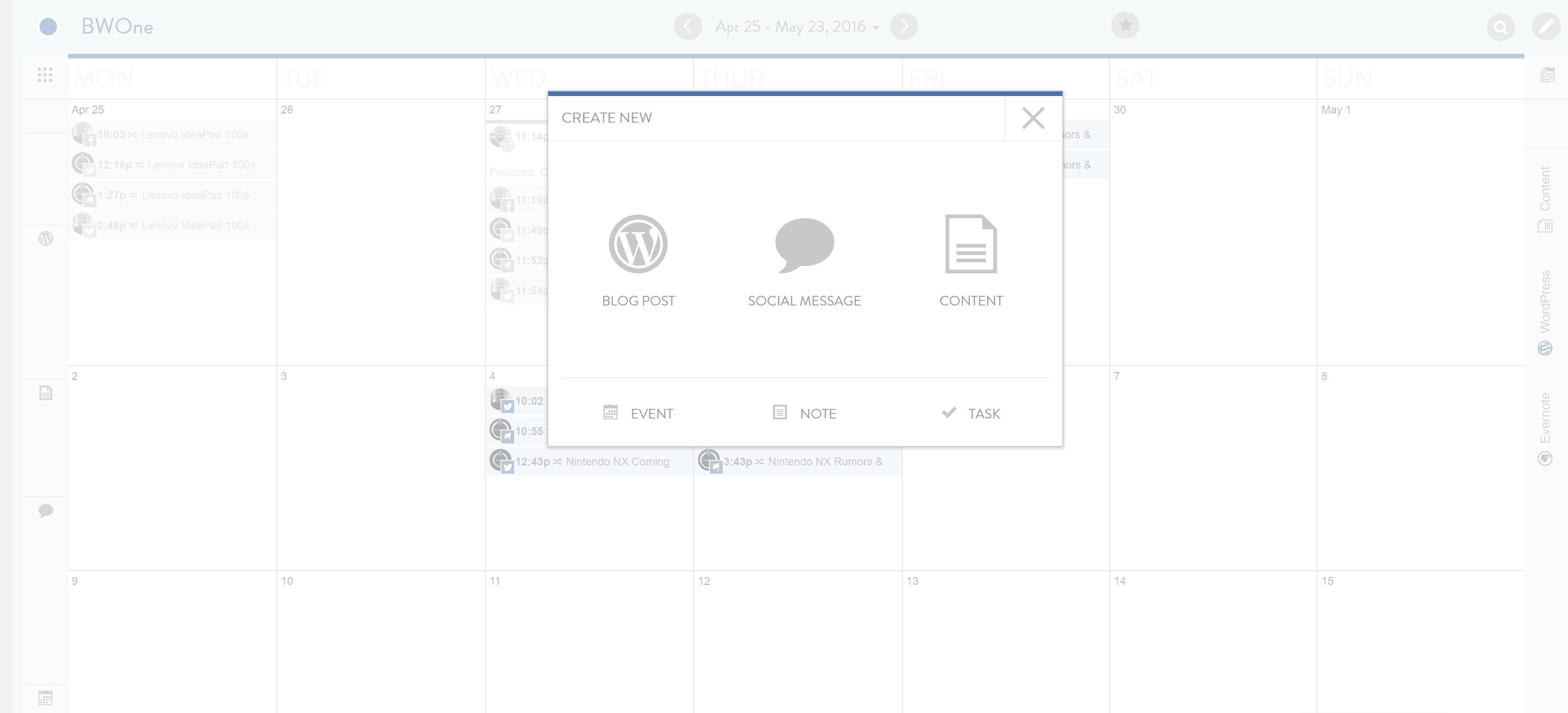
Task: Close the Create New dialog
Action: pos(1033,118)
